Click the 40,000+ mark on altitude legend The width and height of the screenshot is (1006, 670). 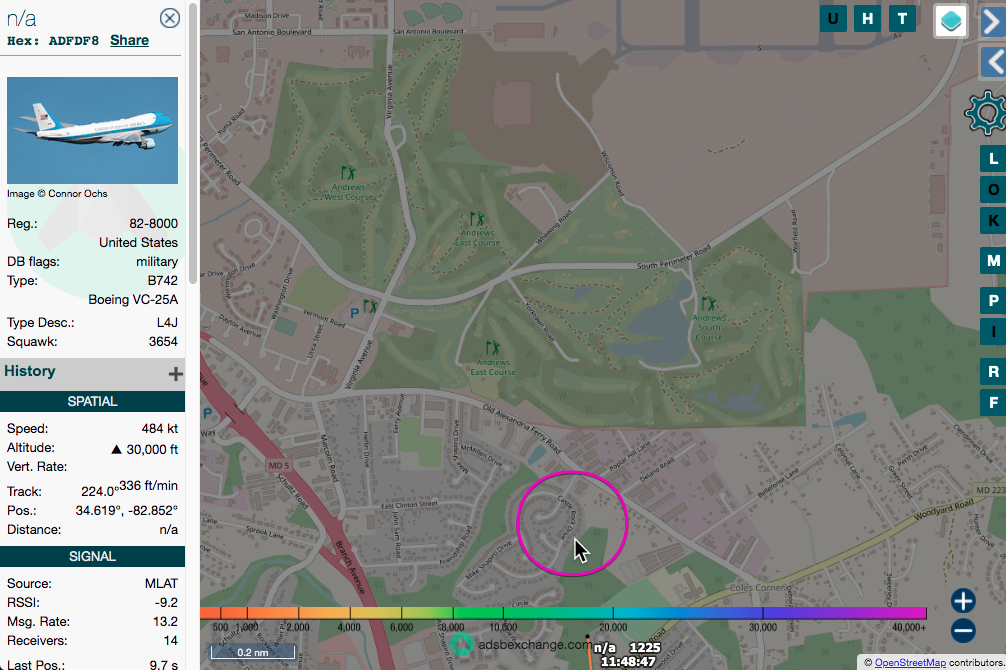[909, 627]
